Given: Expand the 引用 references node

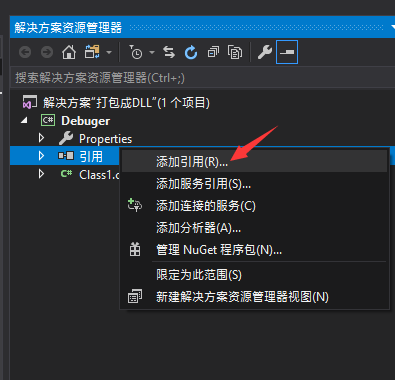Looking at the screenshot, I should [41, 156].
